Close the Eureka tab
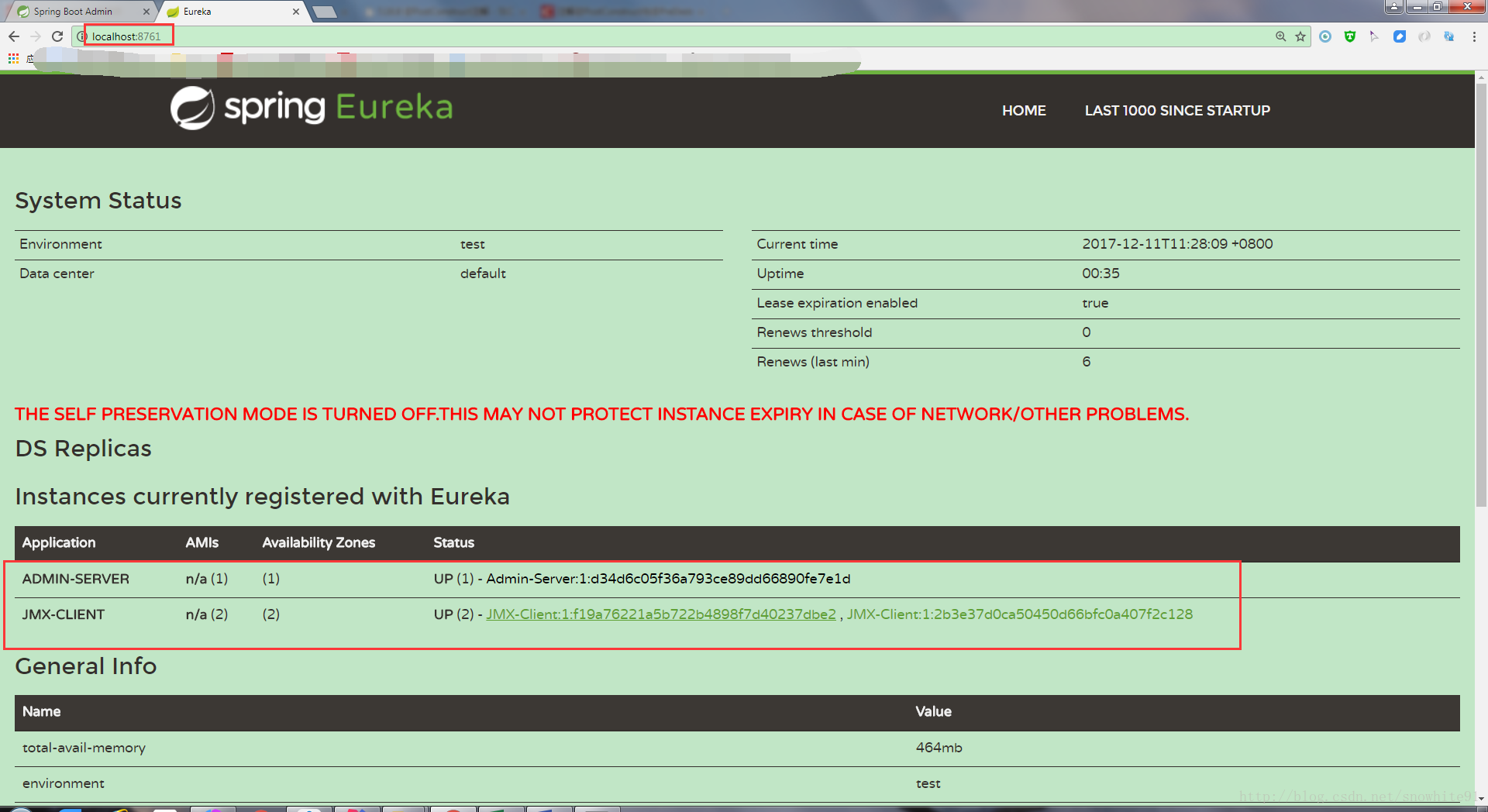The height and width of the screenshot is (812, 1488). click(x=295, y=12)
